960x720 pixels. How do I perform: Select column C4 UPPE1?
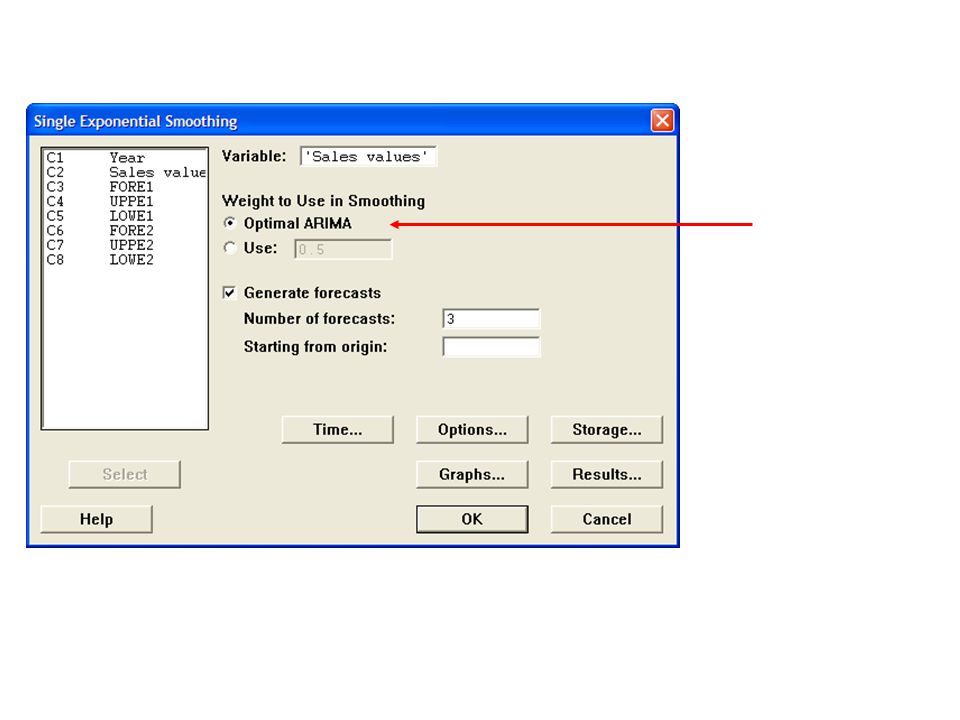coord(126,202)
